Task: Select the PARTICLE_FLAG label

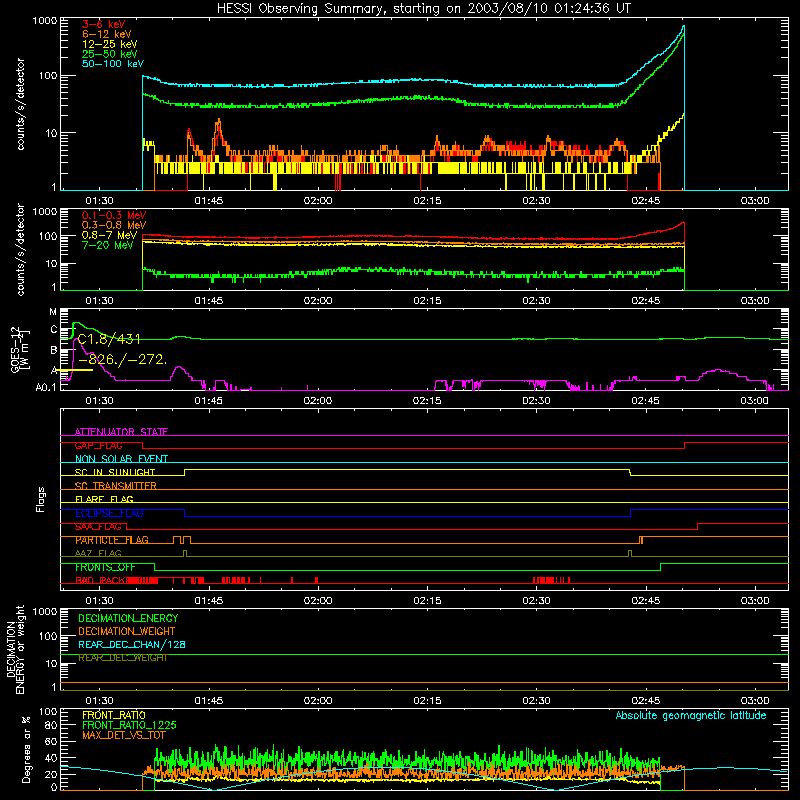Action: click(x=112, y=540)
